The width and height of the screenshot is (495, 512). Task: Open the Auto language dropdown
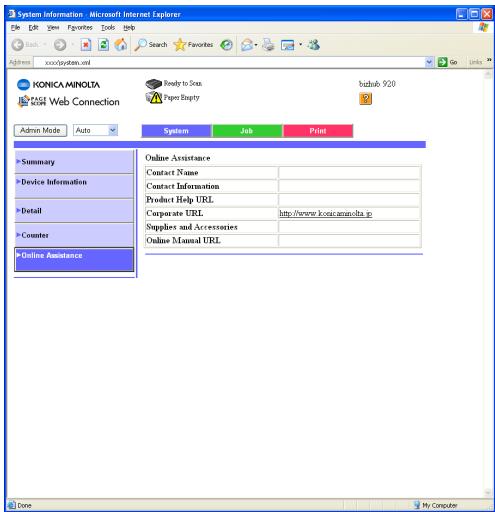[95, 130]
